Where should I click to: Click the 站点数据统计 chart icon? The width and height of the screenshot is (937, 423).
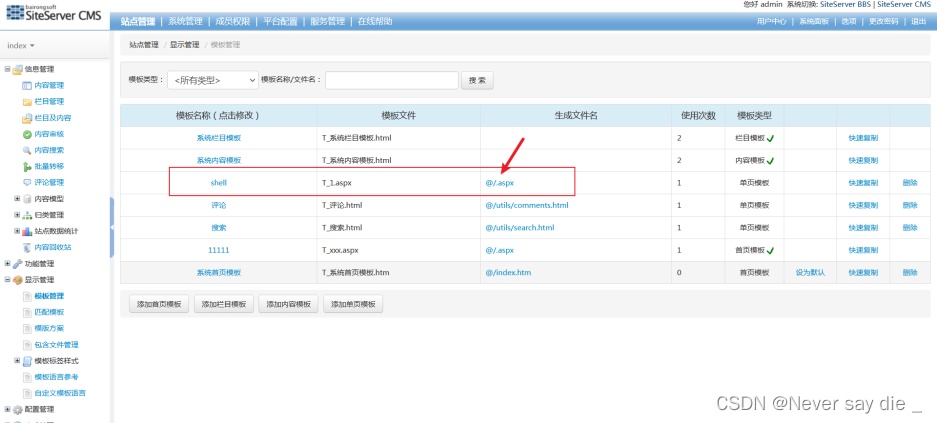point(27,231)
